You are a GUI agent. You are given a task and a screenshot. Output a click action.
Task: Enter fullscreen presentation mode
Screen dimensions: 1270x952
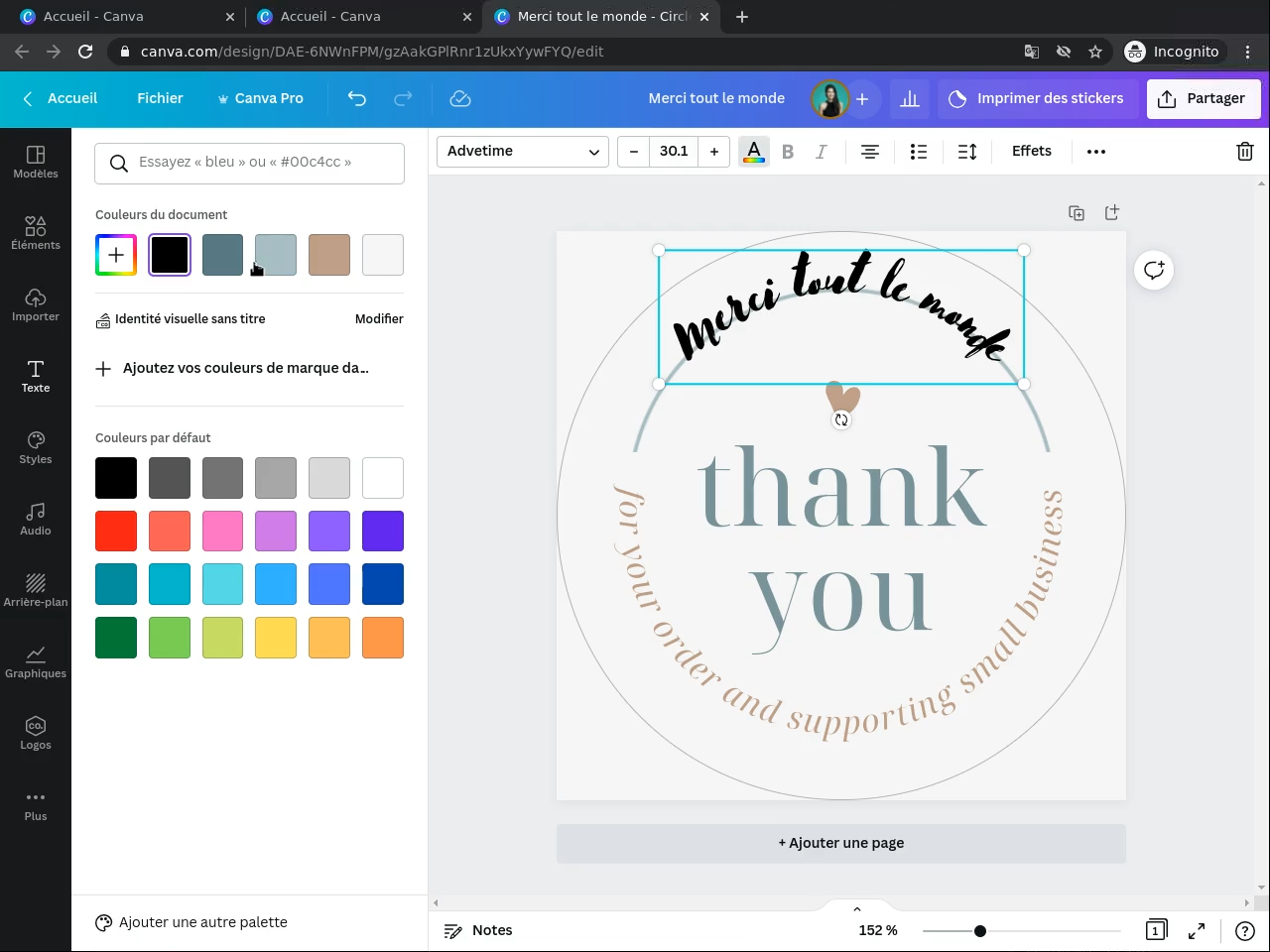pyautogui.click(x=1197, y=930)
